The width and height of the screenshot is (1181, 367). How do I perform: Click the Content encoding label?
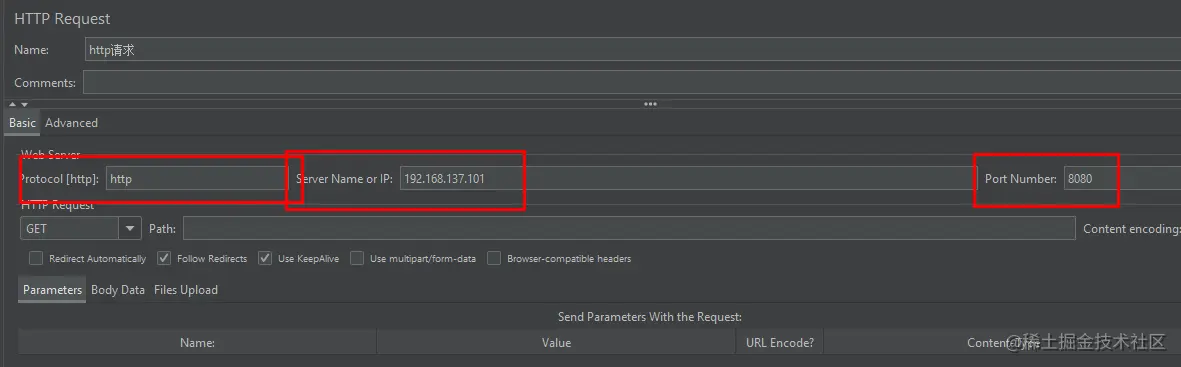click(x=1132, y=228)
